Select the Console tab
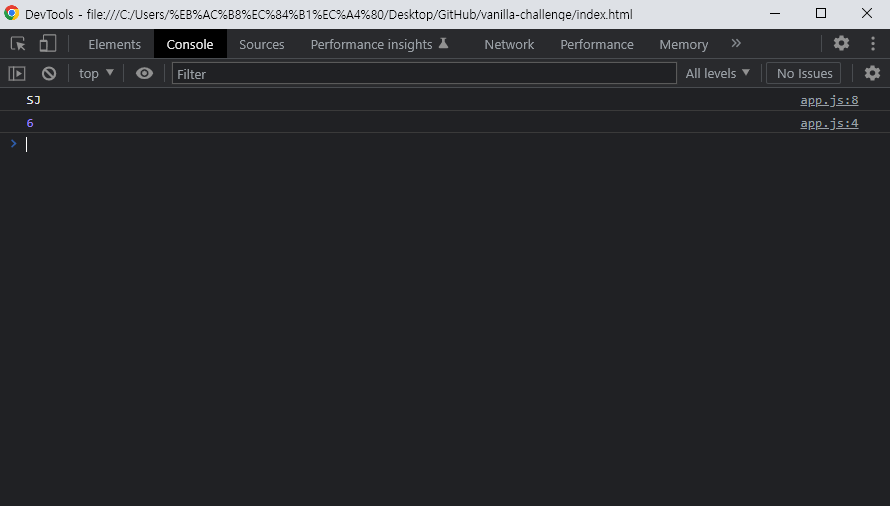Image resolution: width=890 pixels, height=506 pixels. pyautogui.click(x=190, y=44)
